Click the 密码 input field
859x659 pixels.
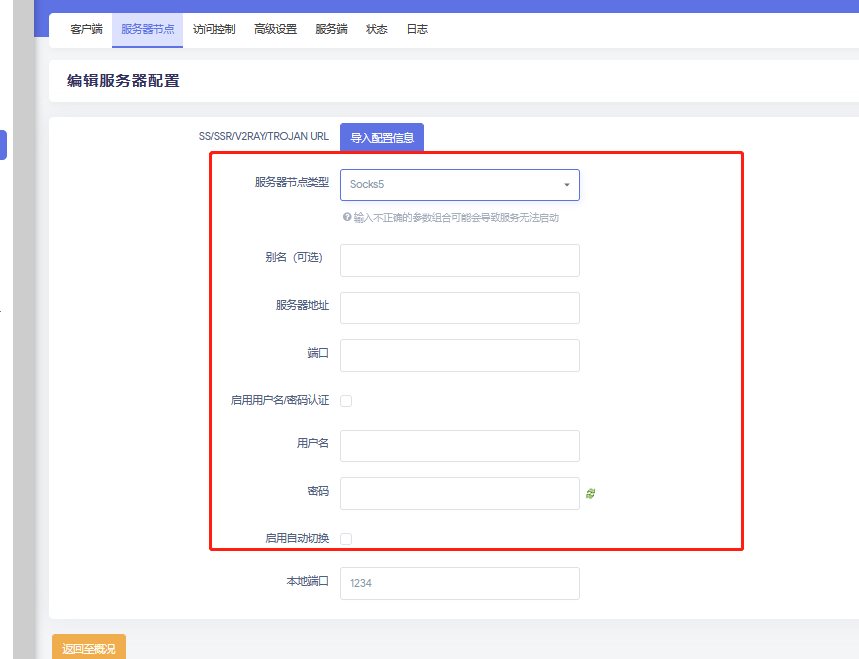(459, 493)
